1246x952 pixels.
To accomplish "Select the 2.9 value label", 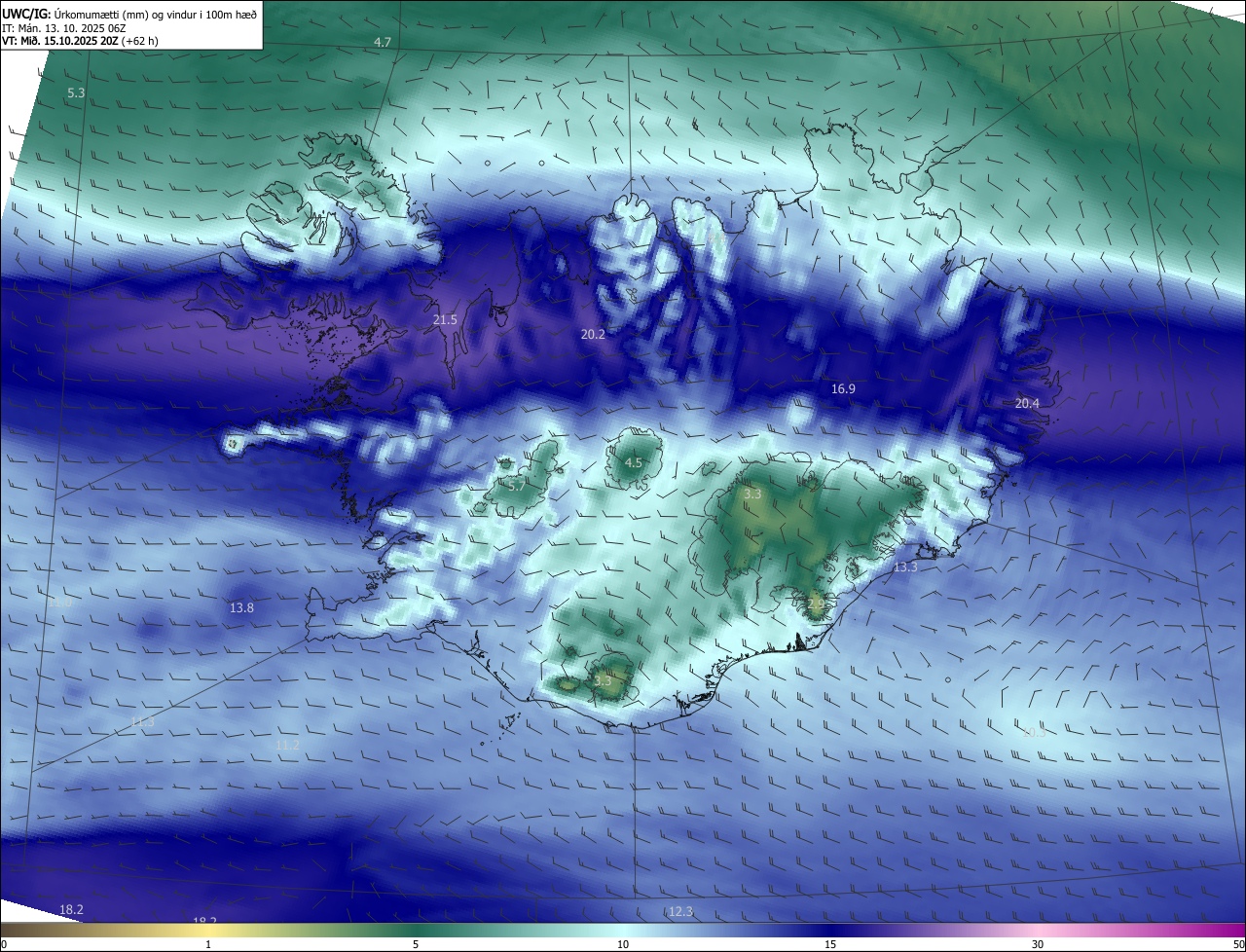I will click(816, 604).
